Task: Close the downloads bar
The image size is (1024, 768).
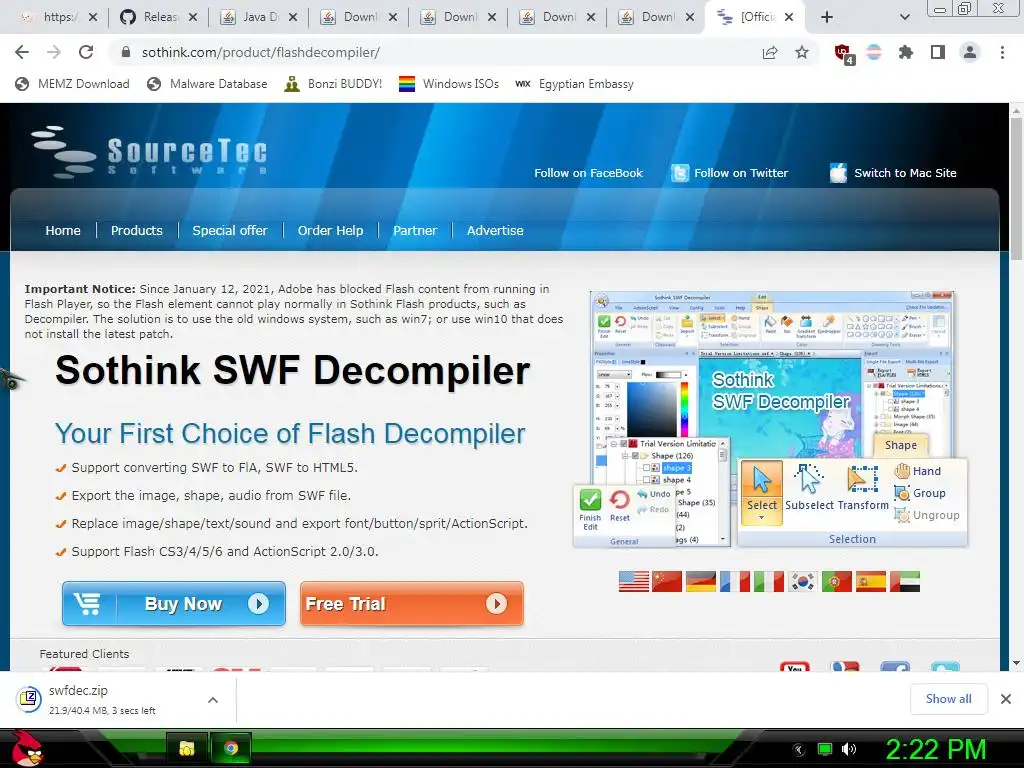Action: [x=1006, y=699]
